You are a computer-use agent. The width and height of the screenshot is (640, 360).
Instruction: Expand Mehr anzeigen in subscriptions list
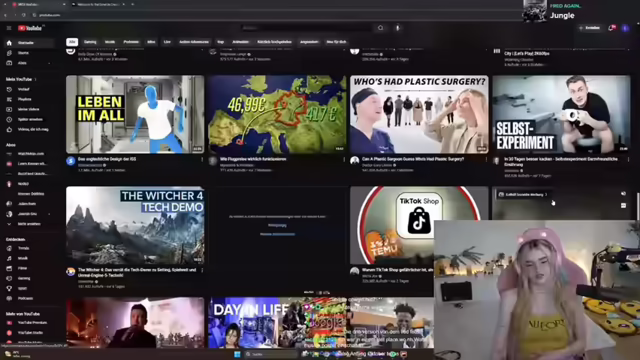29,224
